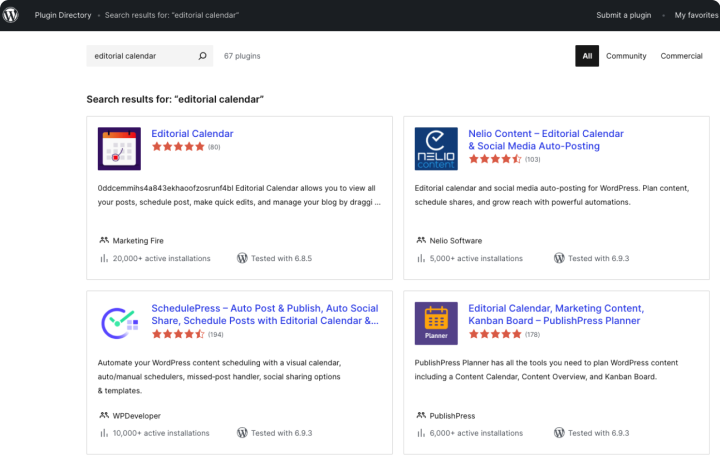The height and width of the screenshot is (460, 720).
Task: Click WordPress icon beside Tested with 6.8.5
Action: click(x=242, y=258)
